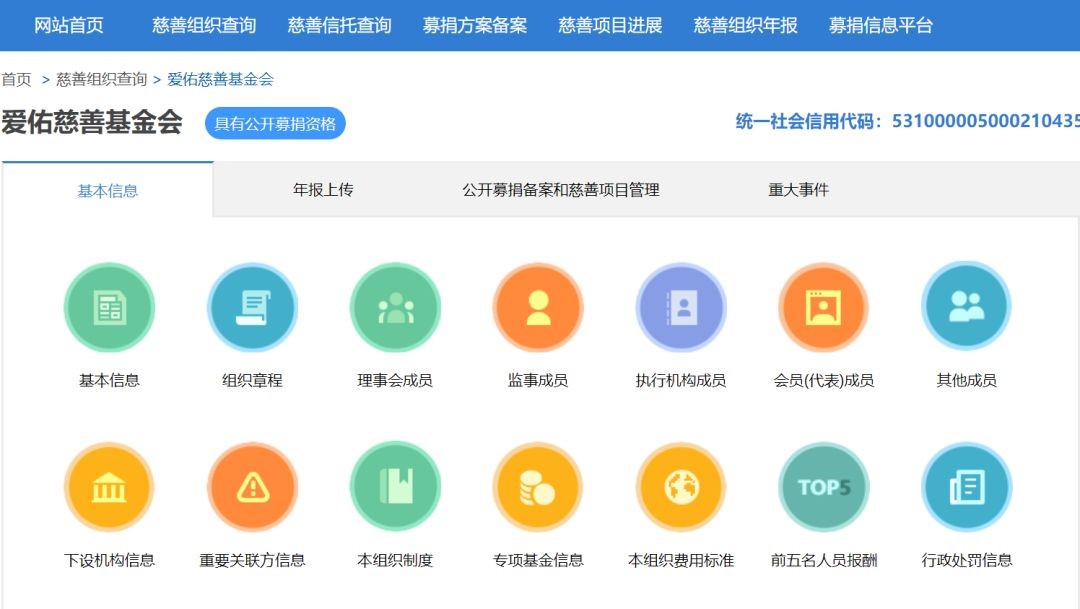Open 募捐信息平台 in the top navigation
The height and width of the screenshot is (609, 1080).
pyautogui.click(x=881, y=25)
